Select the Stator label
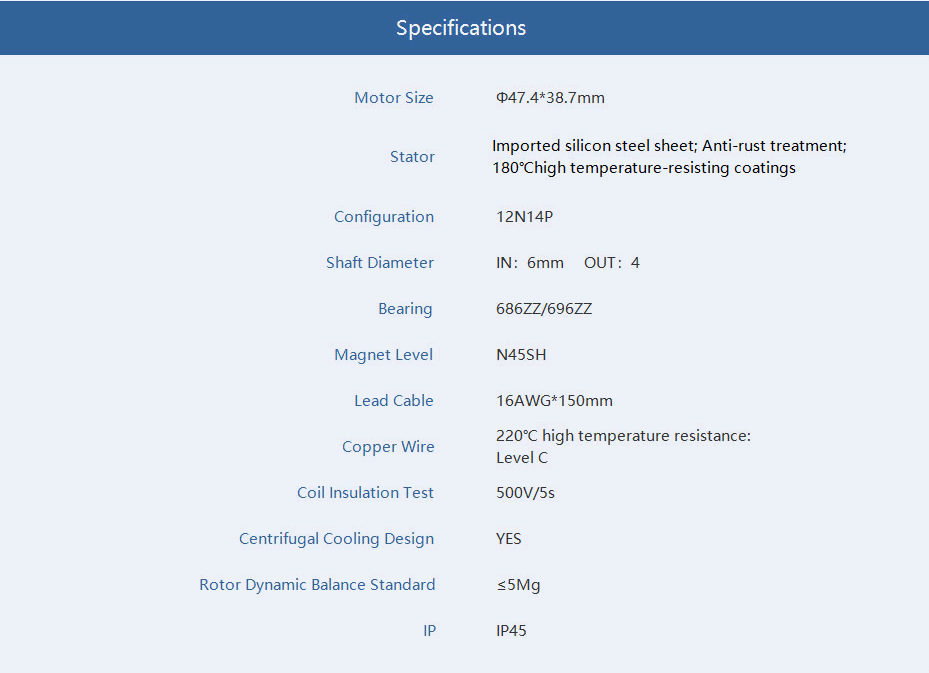The width and height of the screenshot is (929, 673). click(412, 156)
